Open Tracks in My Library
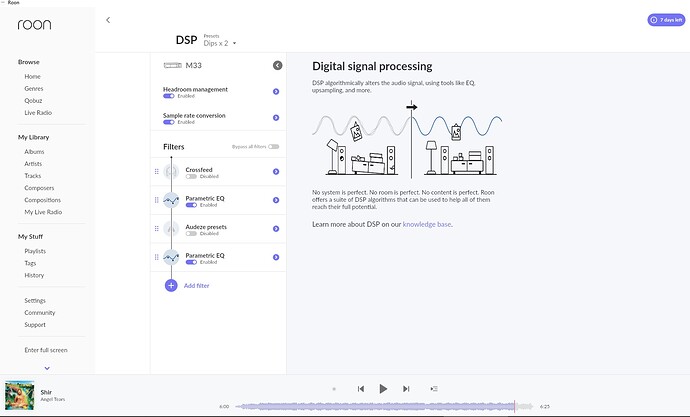The width and height of the screenshot is (690, 417). click(33, 176)
